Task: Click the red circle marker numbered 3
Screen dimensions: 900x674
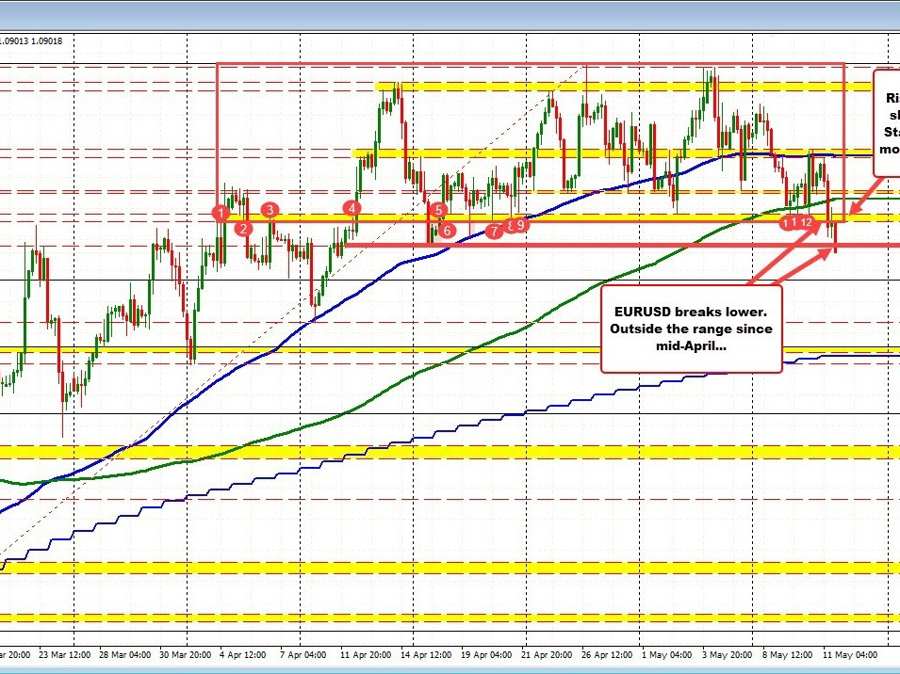Action: point(270,209)
